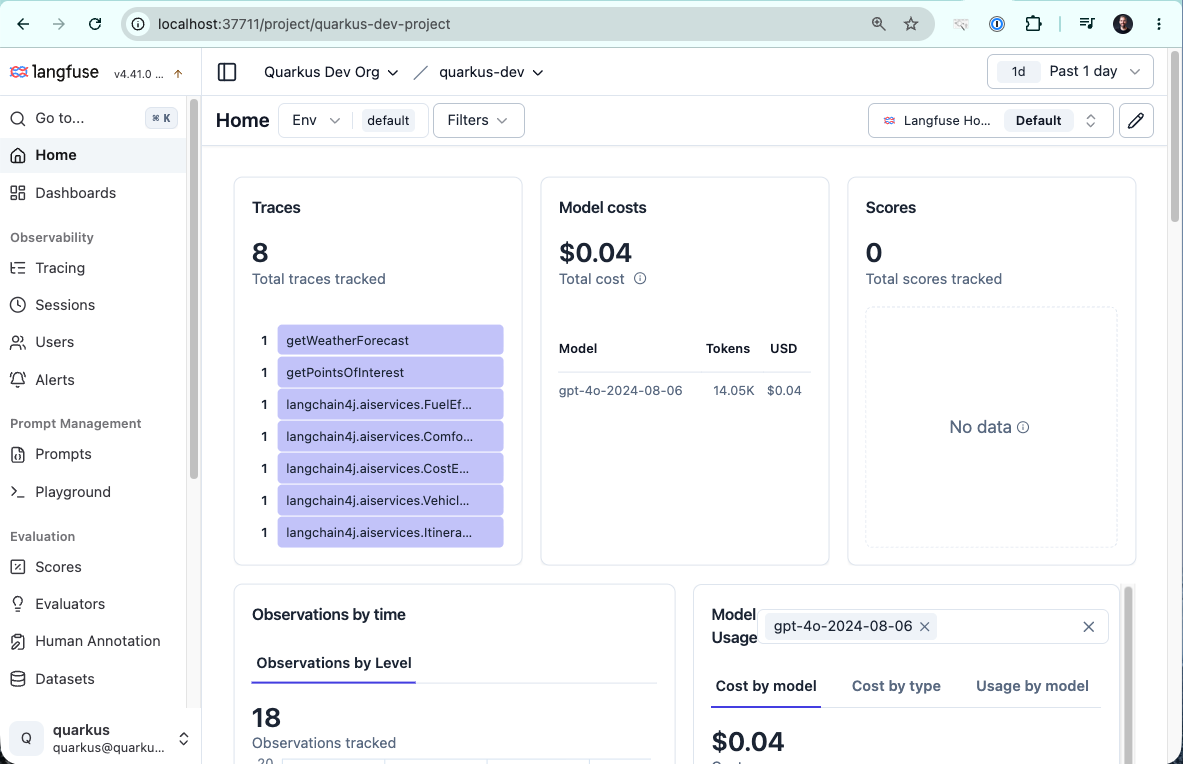The width and height of the screenshot is (1183, 764).
Task: Open the Go to search box
Action: [94, 118]
